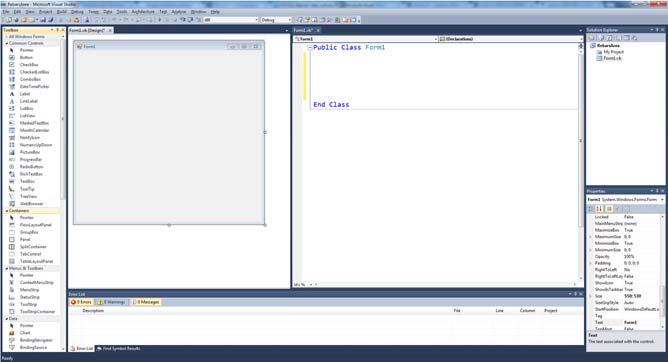The width and height of the screenshot is (668, 362).
Task: Select the Chart control in Toolbox
Action: coord(25,333)
